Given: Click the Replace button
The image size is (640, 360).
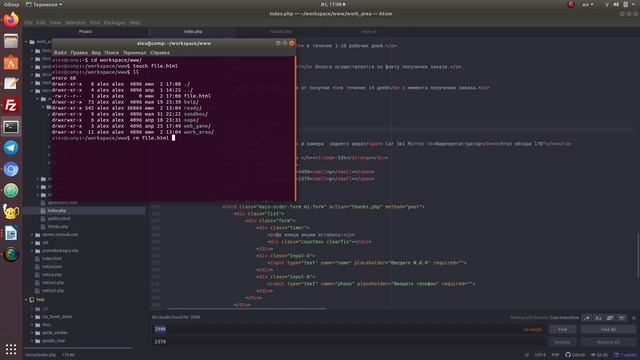Looking at the screenshot, I should [562, 342].
